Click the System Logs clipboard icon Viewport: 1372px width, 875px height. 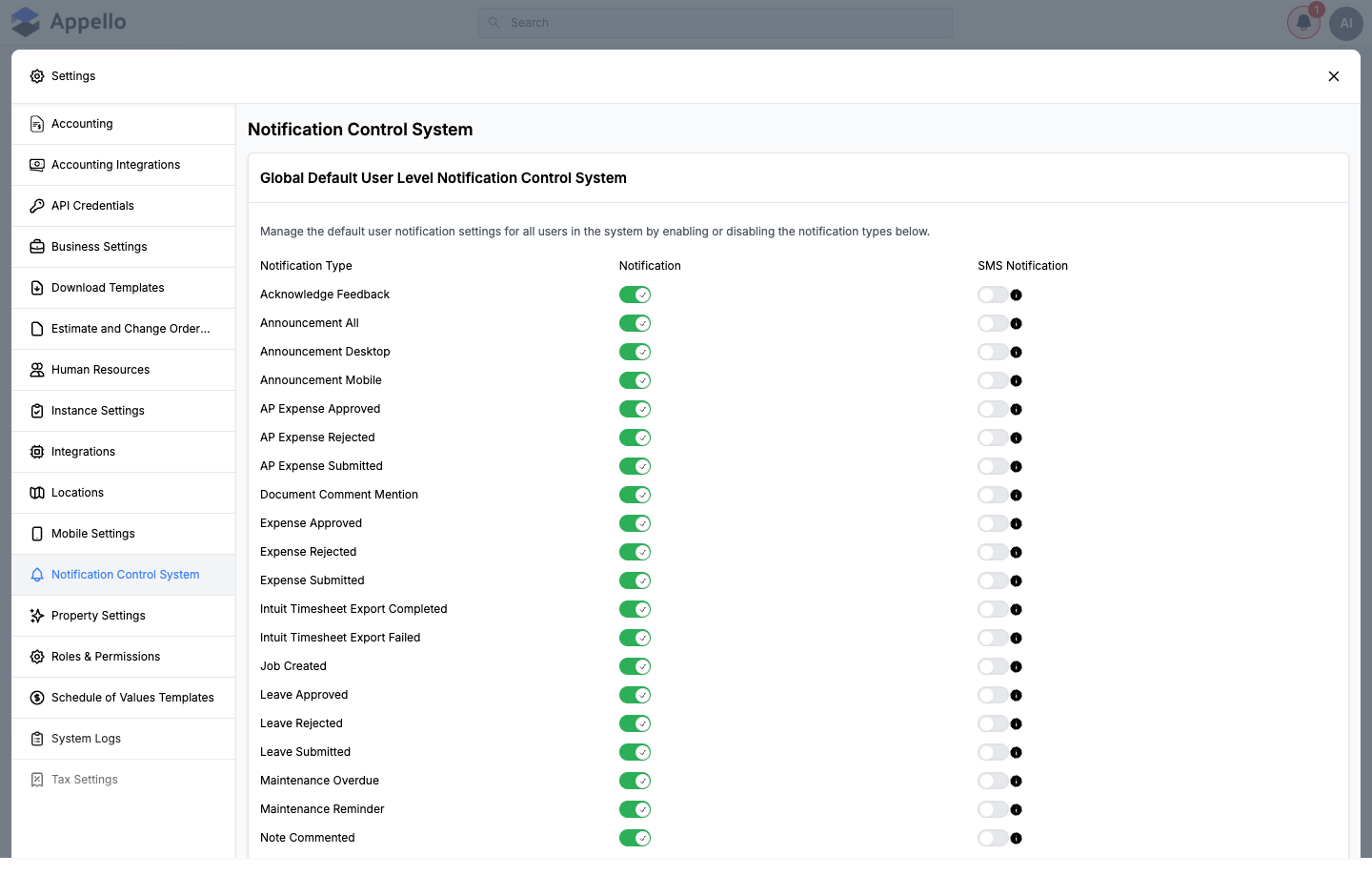coord(37,739)
